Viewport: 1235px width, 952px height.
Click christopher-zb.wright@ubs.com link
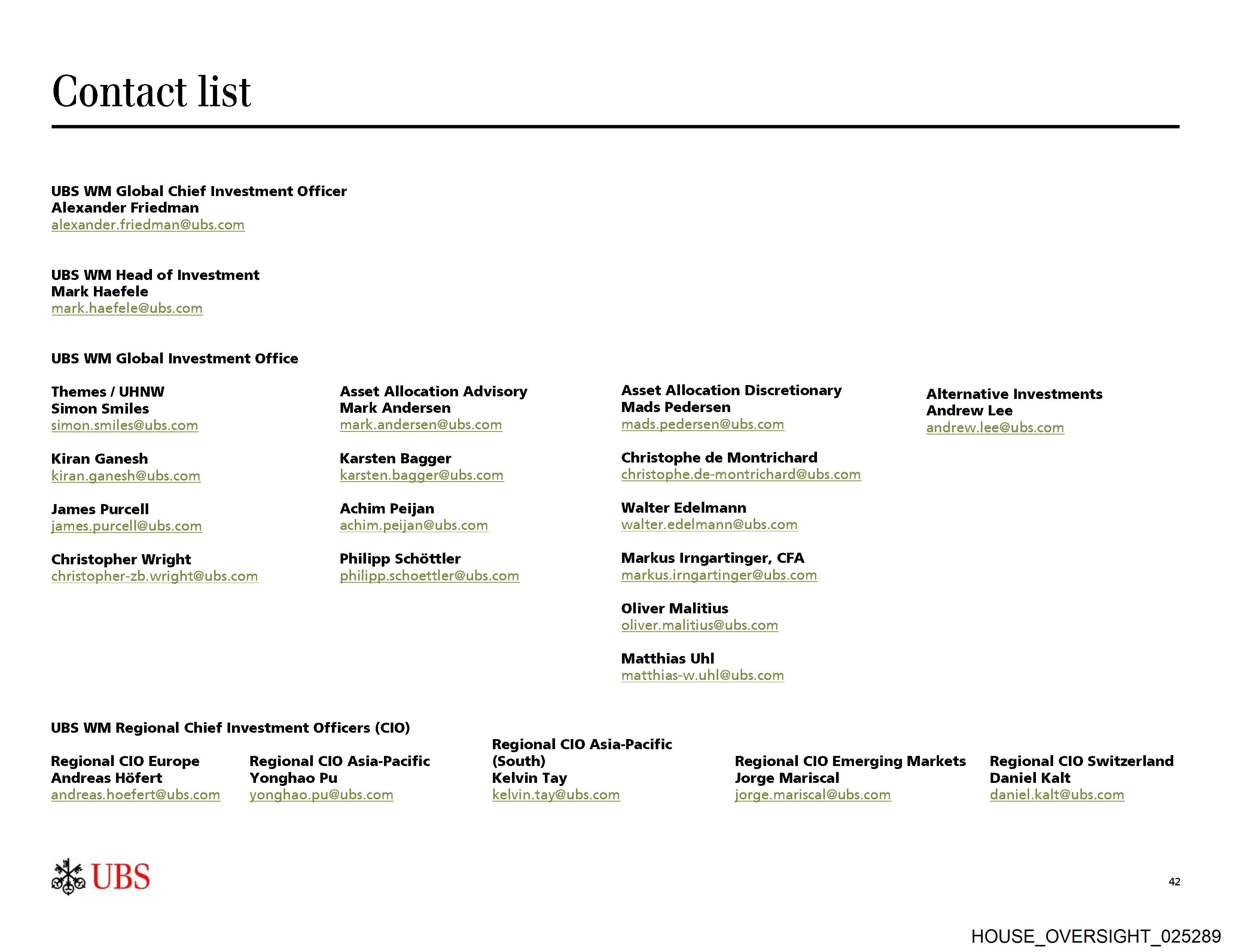point(154,577)
